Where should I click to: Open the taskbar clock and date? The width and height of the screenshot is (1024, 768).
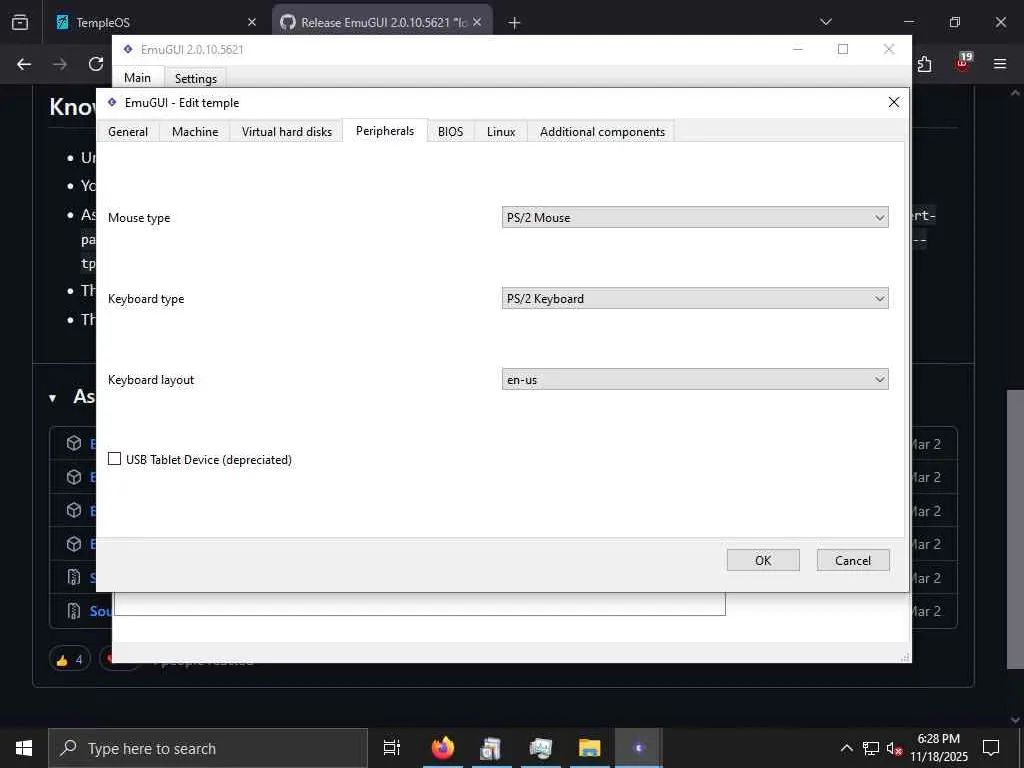[x=938, y=748]
